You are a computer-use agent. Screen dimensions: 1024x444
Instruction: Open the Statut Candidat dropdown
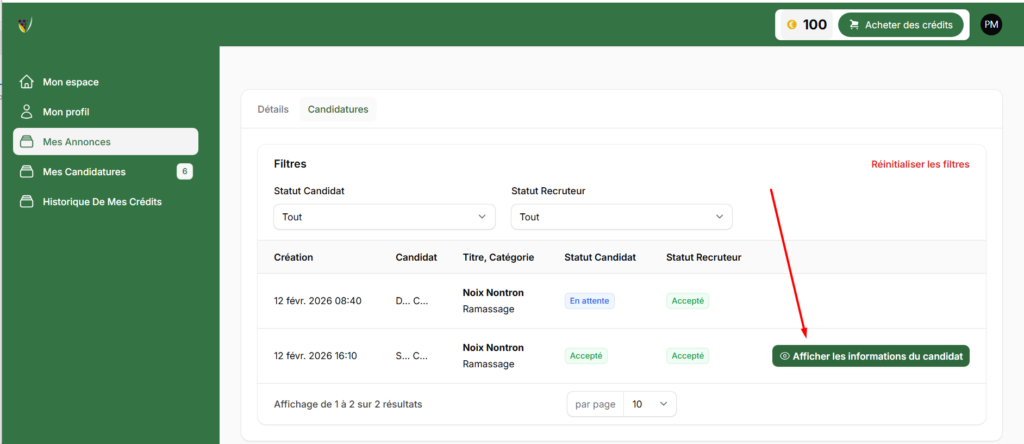[384, 217]
